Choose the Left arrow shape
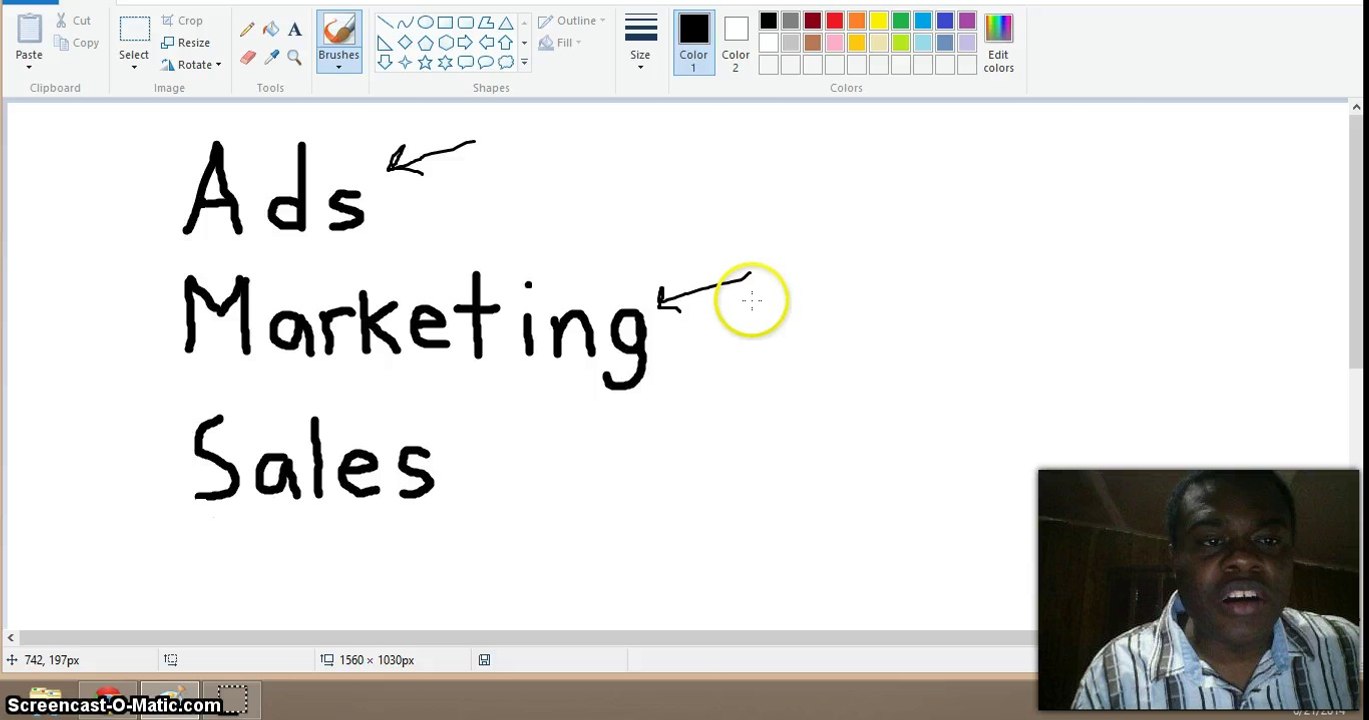Image resolution: width=1369 pixels, height=720 pixels. (x=486, y=42)
